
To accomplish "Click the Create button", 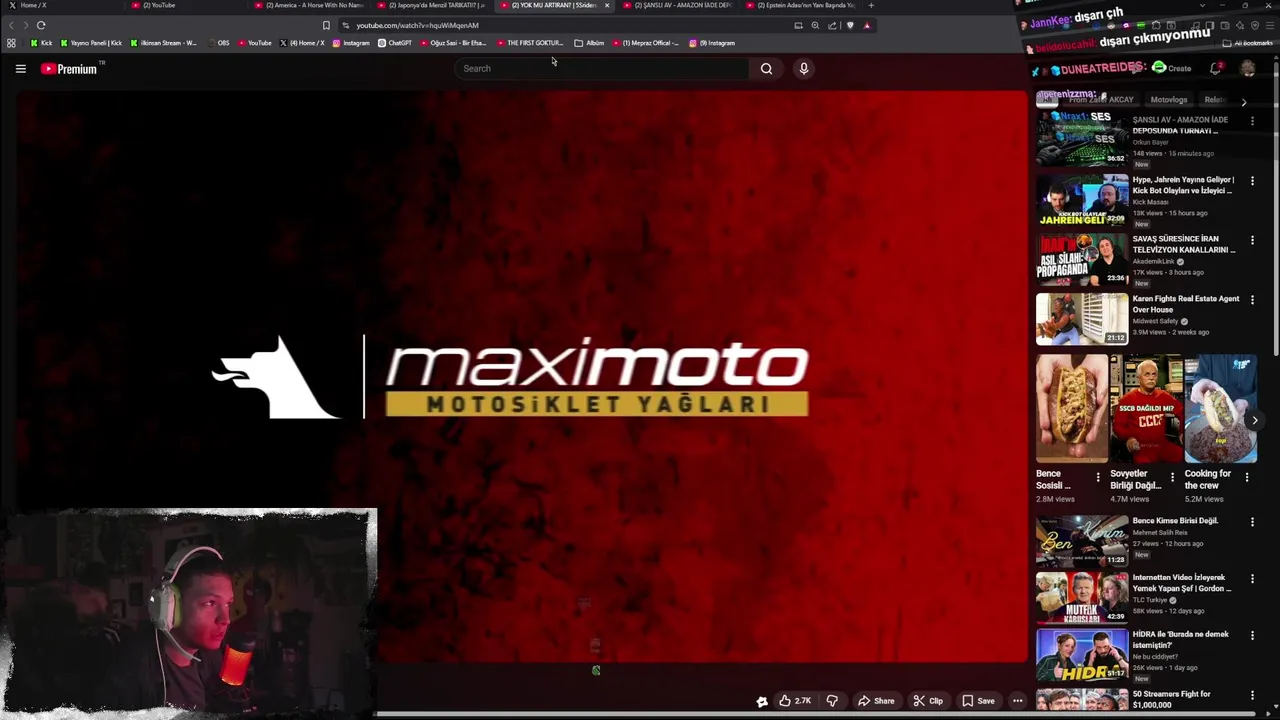I will (x=1171, y=68).
